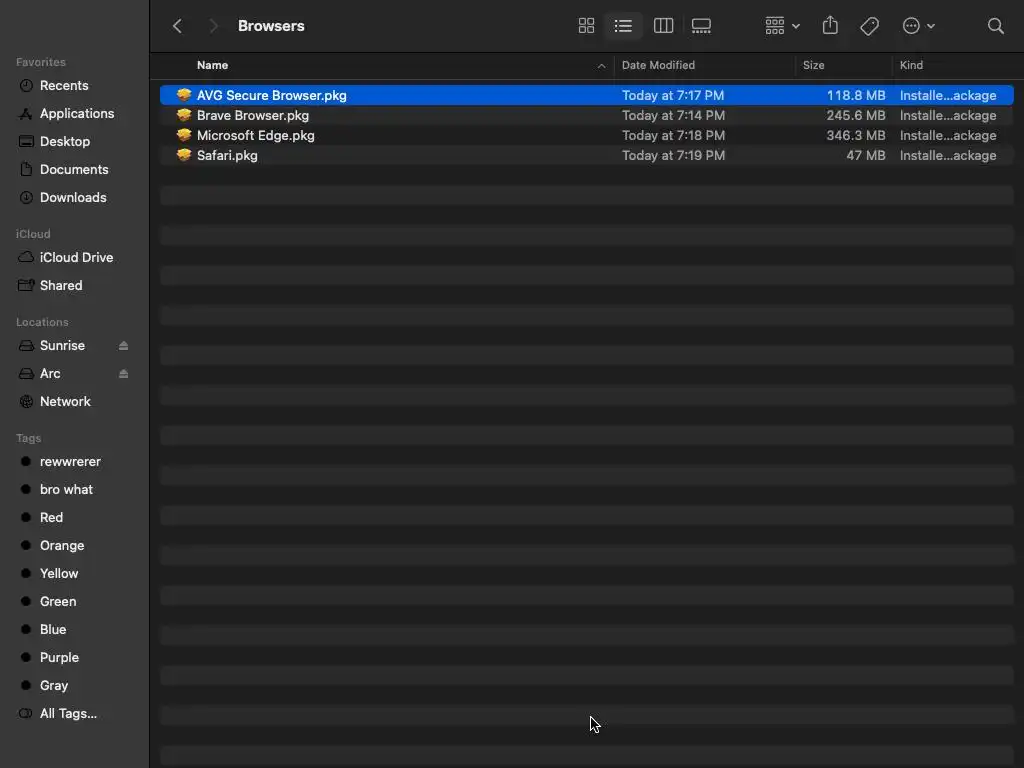
Task: Open the Arc volume in sidebar
Action: coord(50,374)
